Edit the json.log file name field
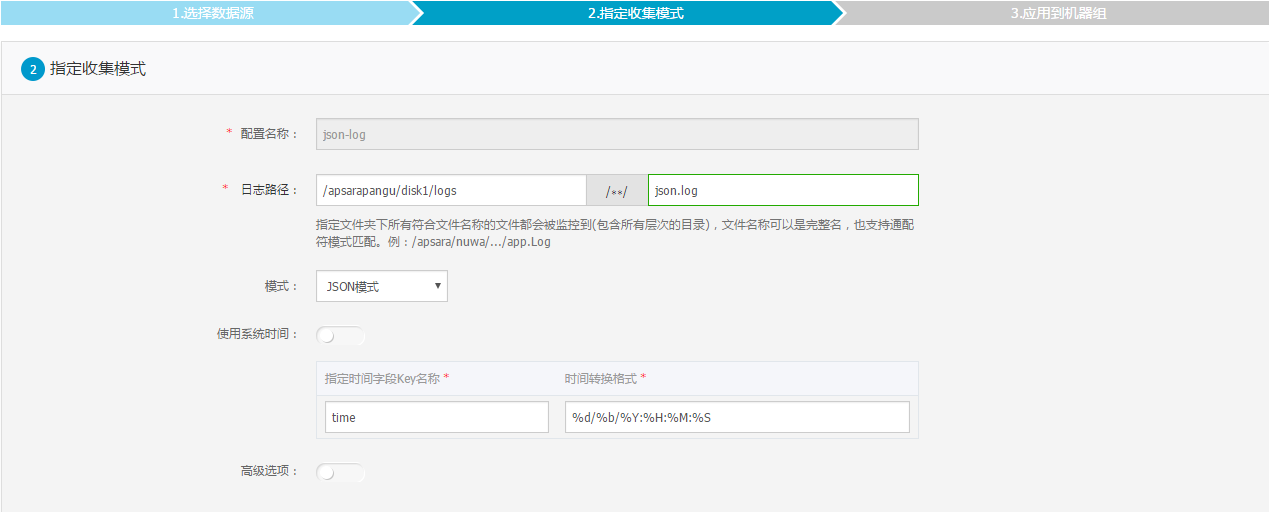This screenshot has height=512, width=1269. [783, 190]
